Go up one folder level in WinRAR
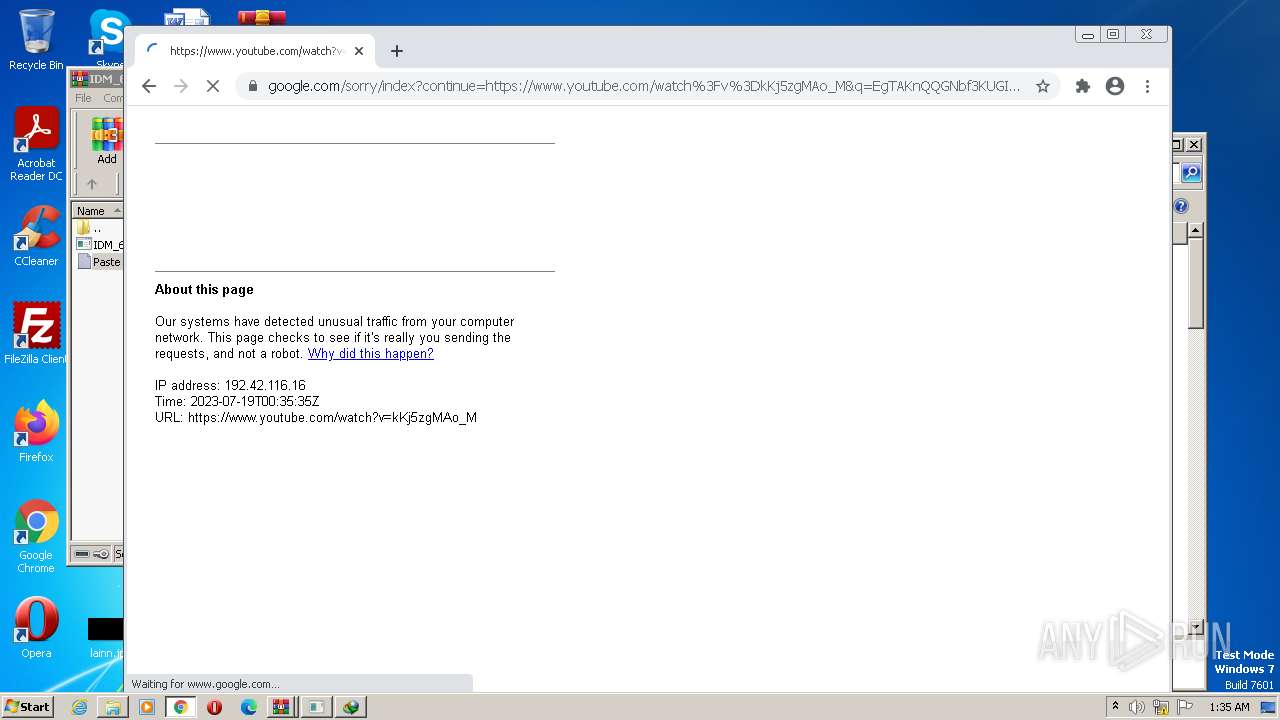Screen dimensions: 1280x720 pos(92,184)
